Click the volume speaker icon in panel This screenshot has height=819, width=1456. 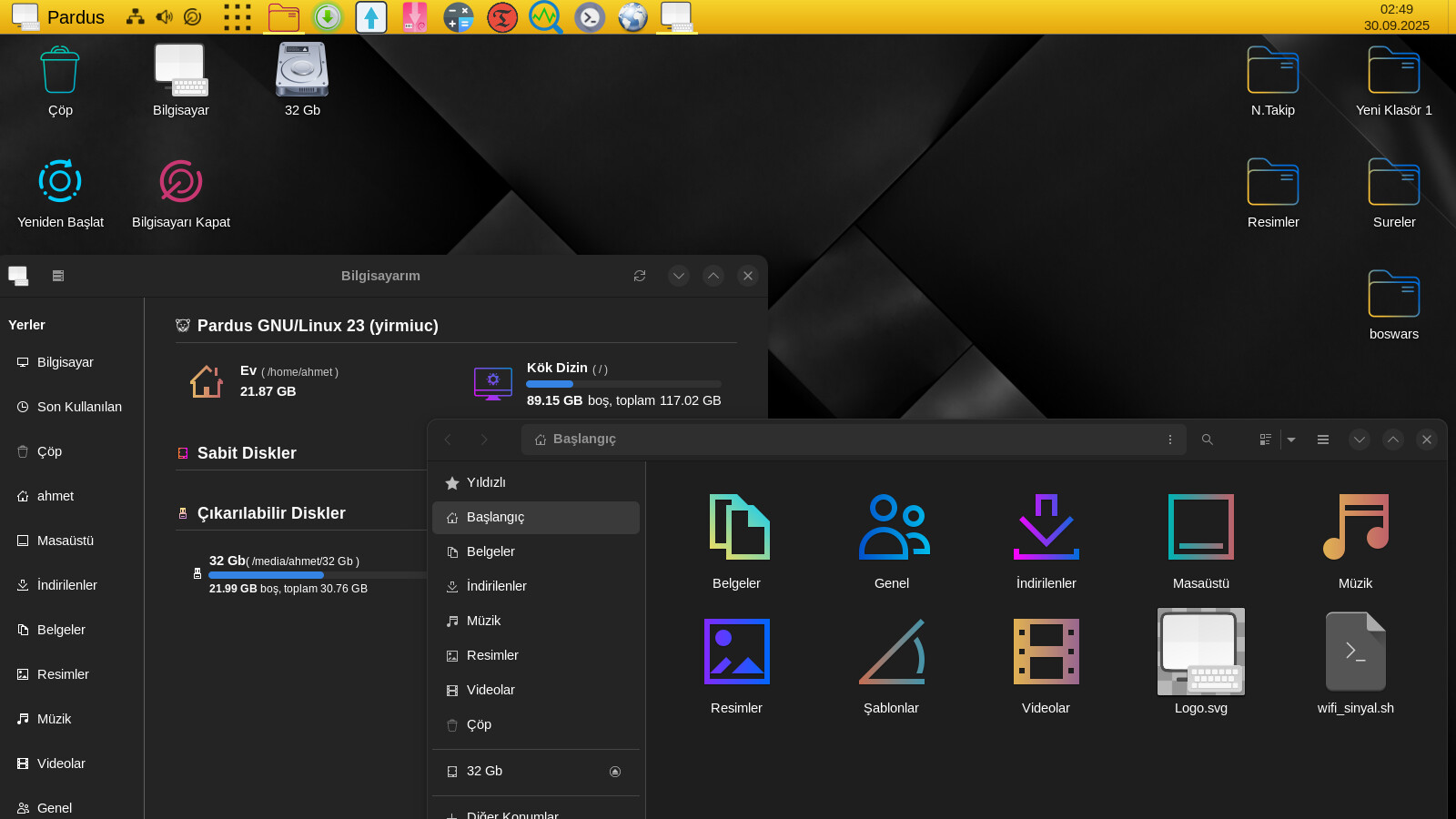[164, 17]
